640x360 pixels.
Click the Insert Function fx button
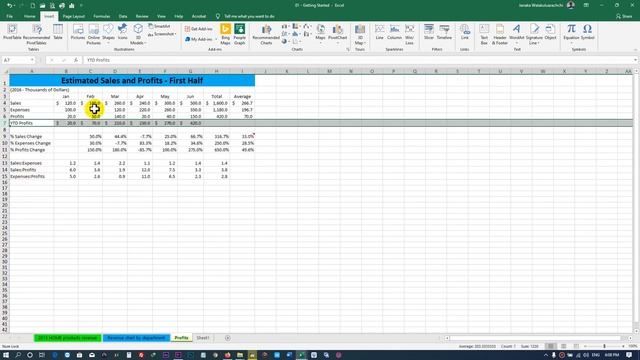point(76,60)
